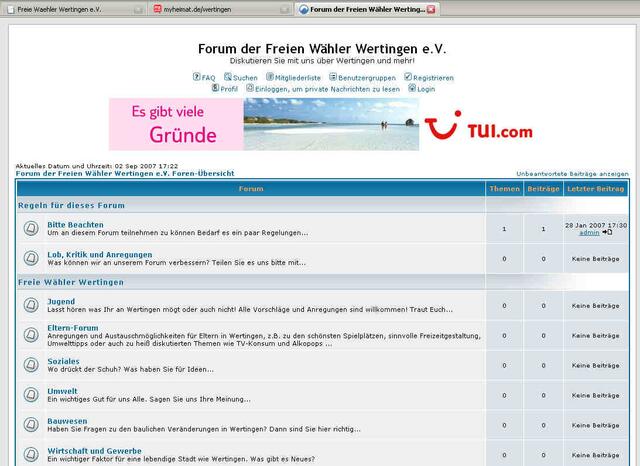Click the Mitgliederliste icon
Image resolution: width=640 pixels, height=466 pixels.
[x=270, y=76]
